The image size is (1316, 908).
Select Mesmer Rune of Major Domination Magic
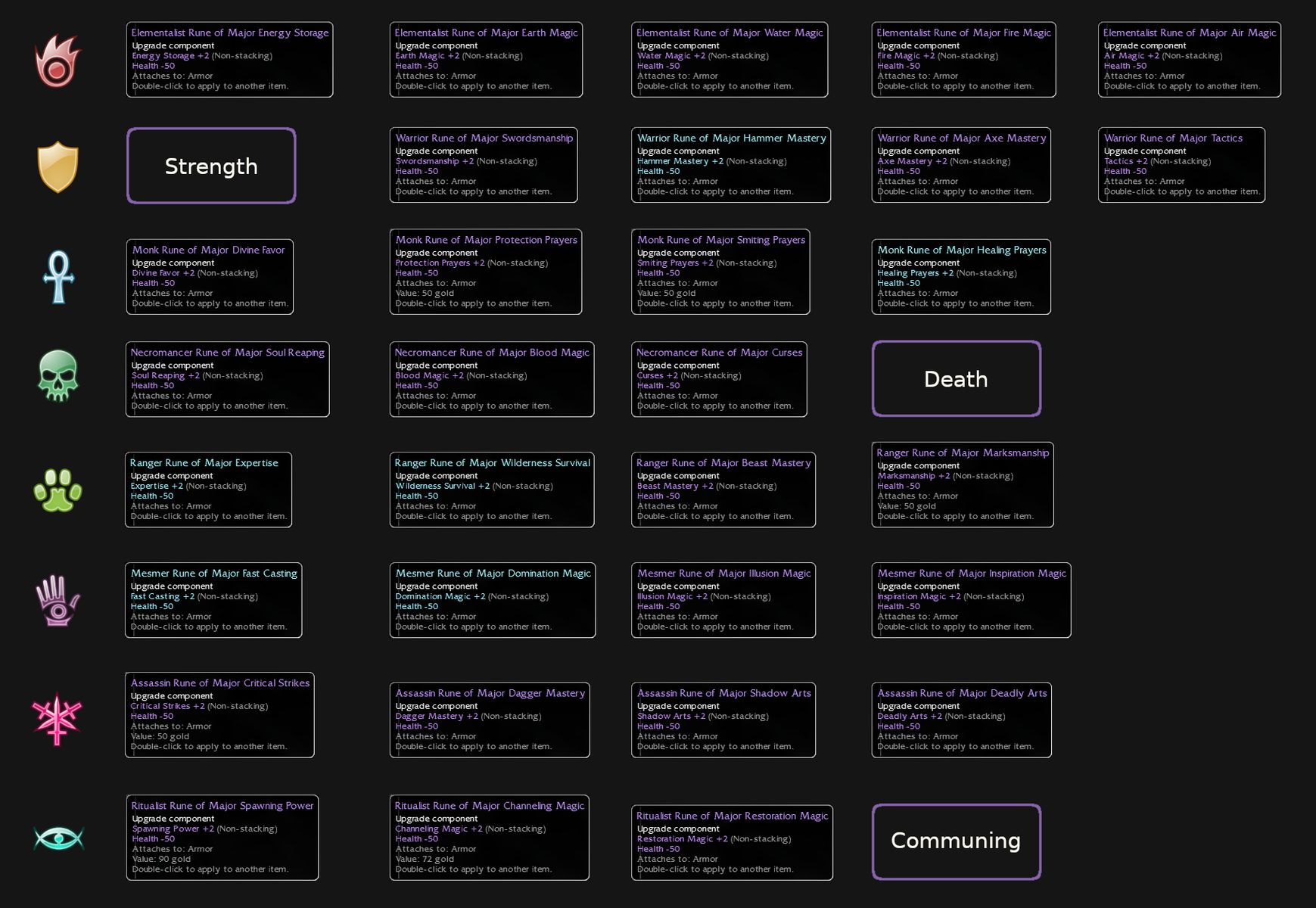coord(492,600)
